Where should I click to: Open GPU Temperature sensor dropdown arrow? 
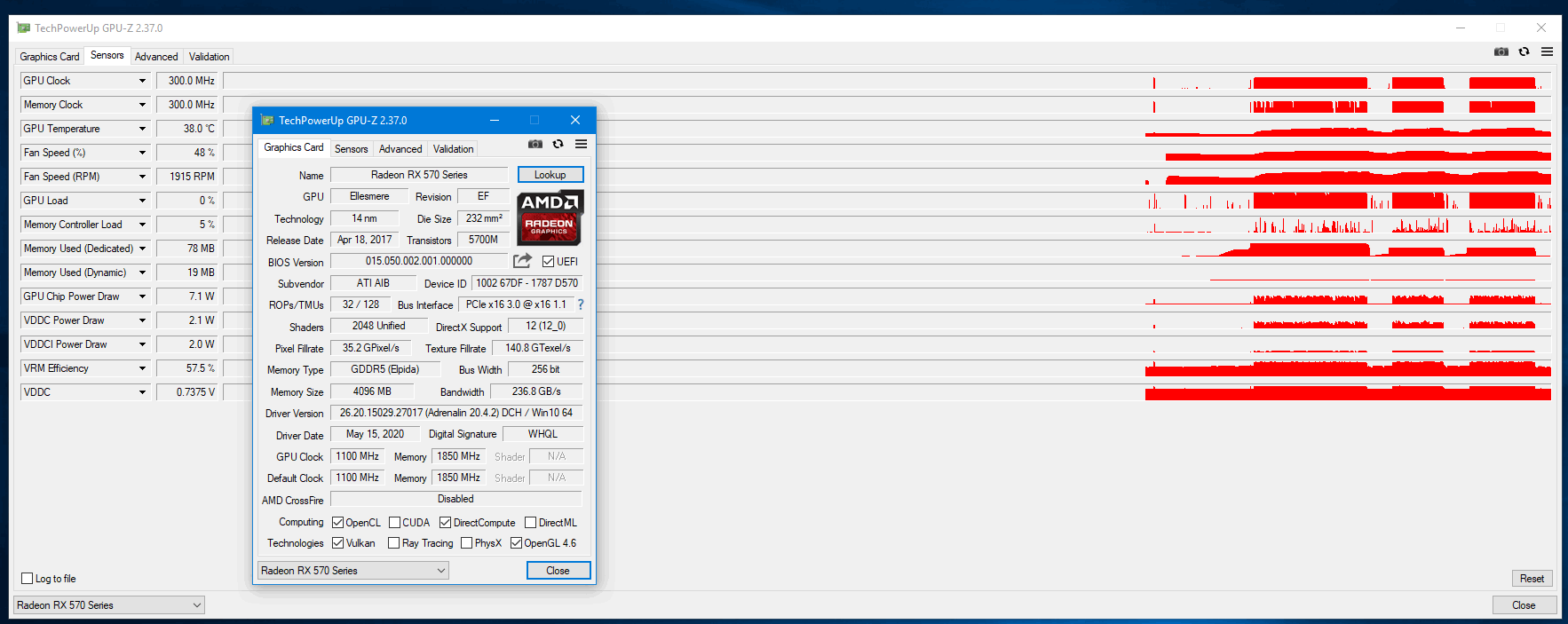pos(142,129)
